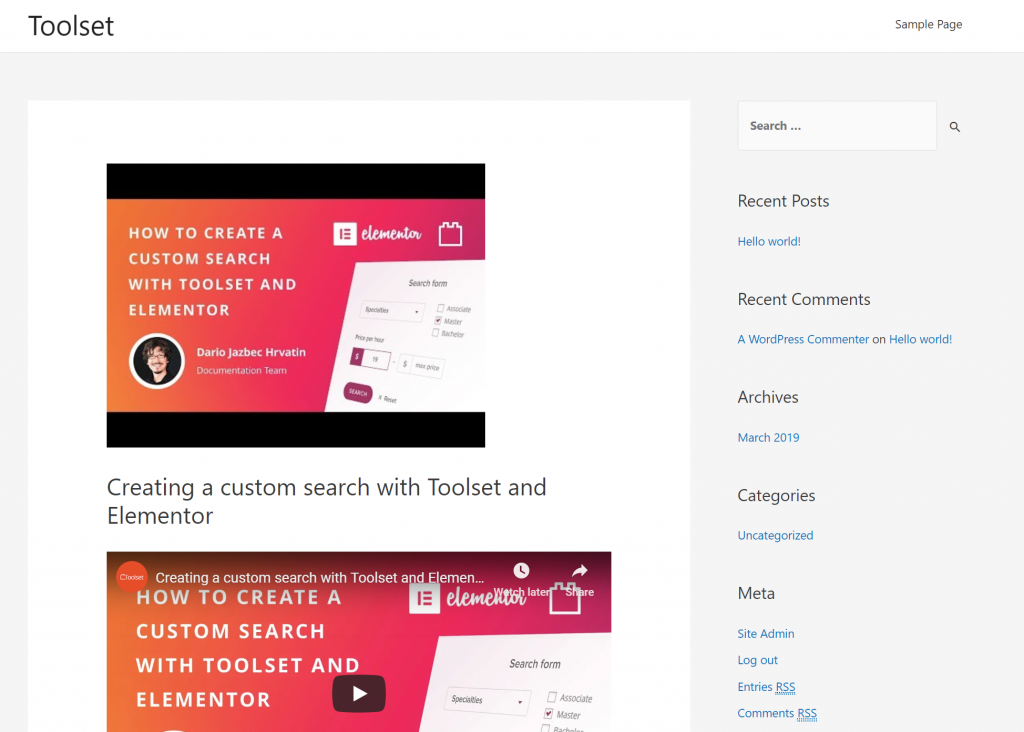The image size is (1024, 732).
Task: Click the Log out link
Action: (758, 660)
